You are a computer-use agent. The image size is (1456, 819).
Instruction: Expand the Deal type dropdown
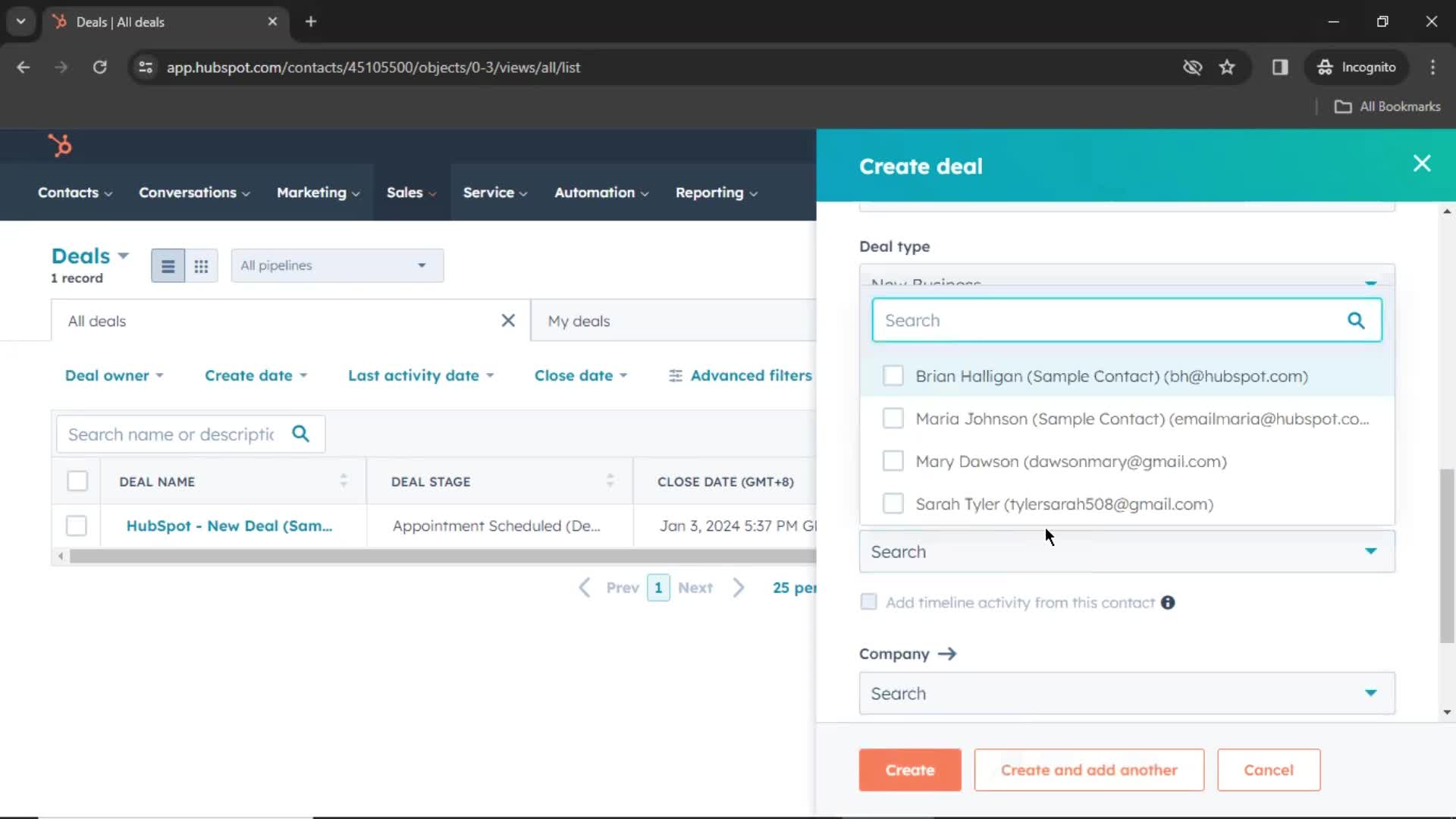pos(1371,283)
